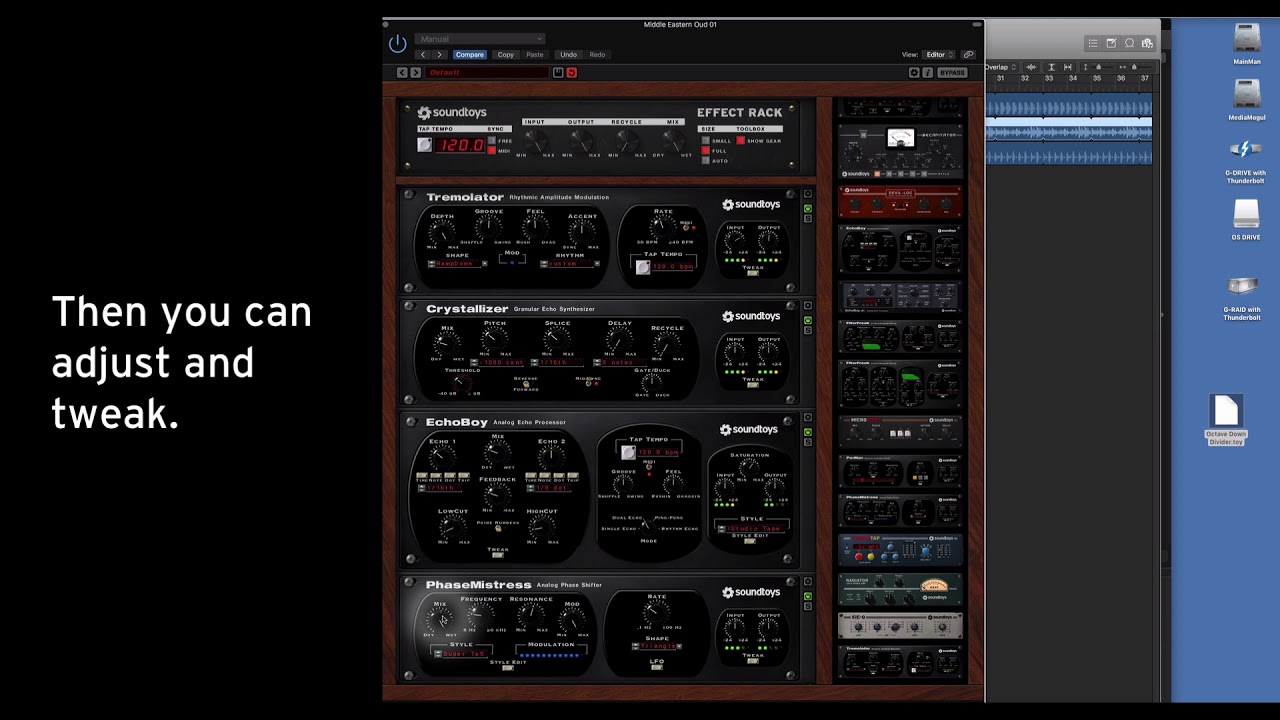Viewport: 1280px width, 720px height.
Task: Click the red revert preset icon
Action: tap(572, 73)
